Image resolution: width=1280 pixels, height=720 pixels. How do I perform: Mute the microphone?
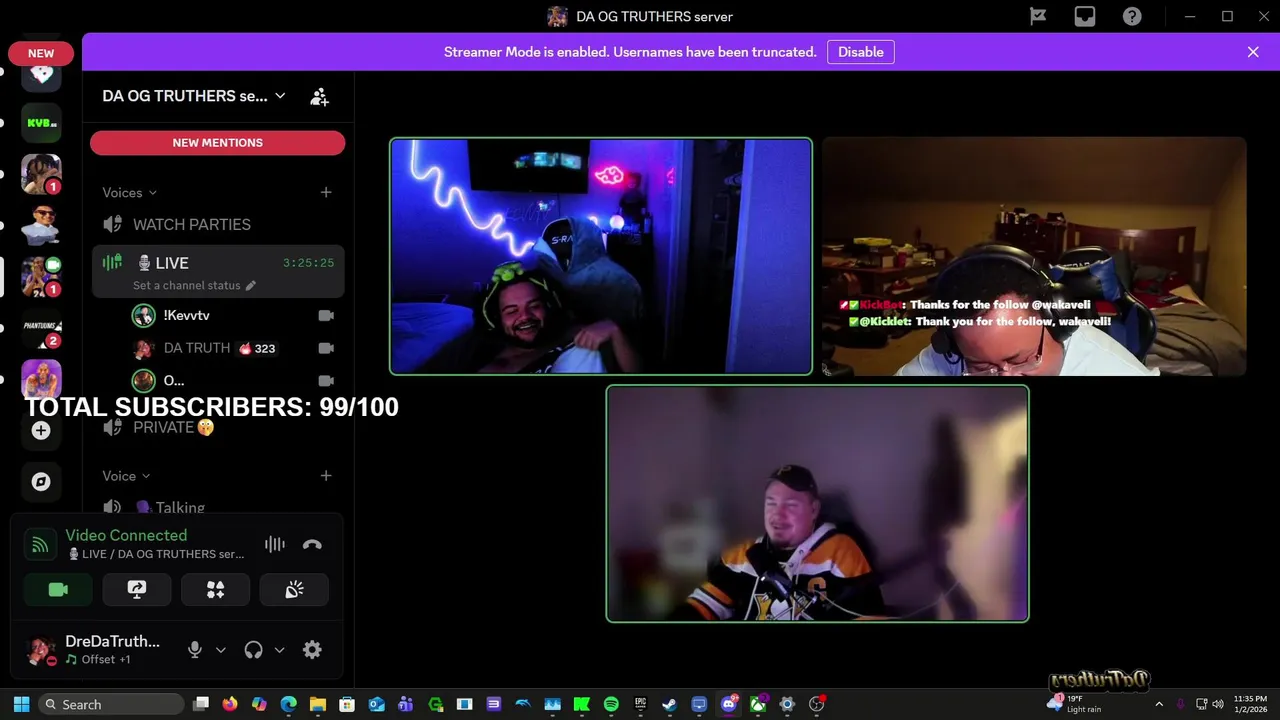[195, 650]
